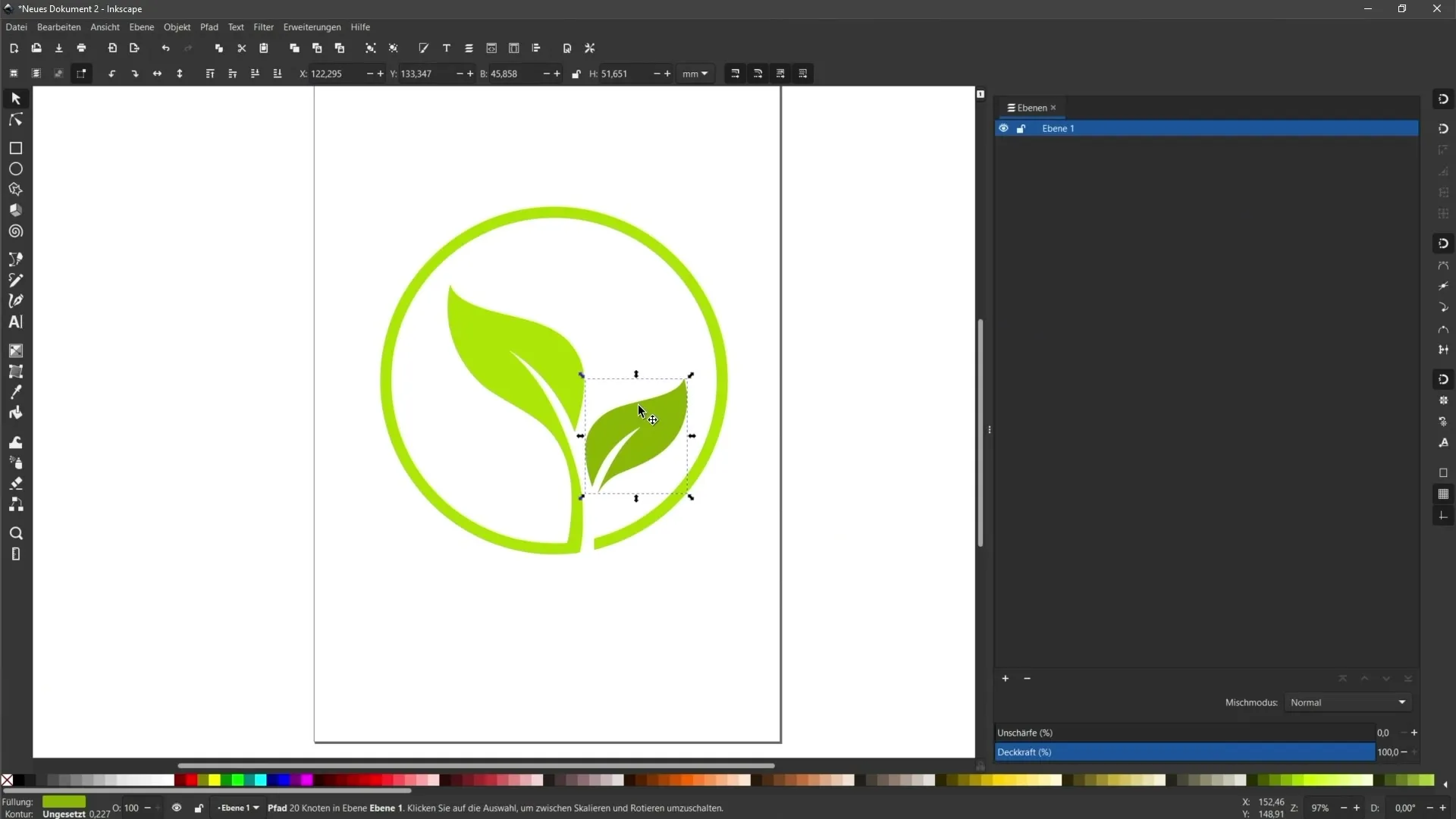The height and width of the screenshot is (819, 1456).
Task: Open the Pfad menu
Action: [x=210, y=27]
